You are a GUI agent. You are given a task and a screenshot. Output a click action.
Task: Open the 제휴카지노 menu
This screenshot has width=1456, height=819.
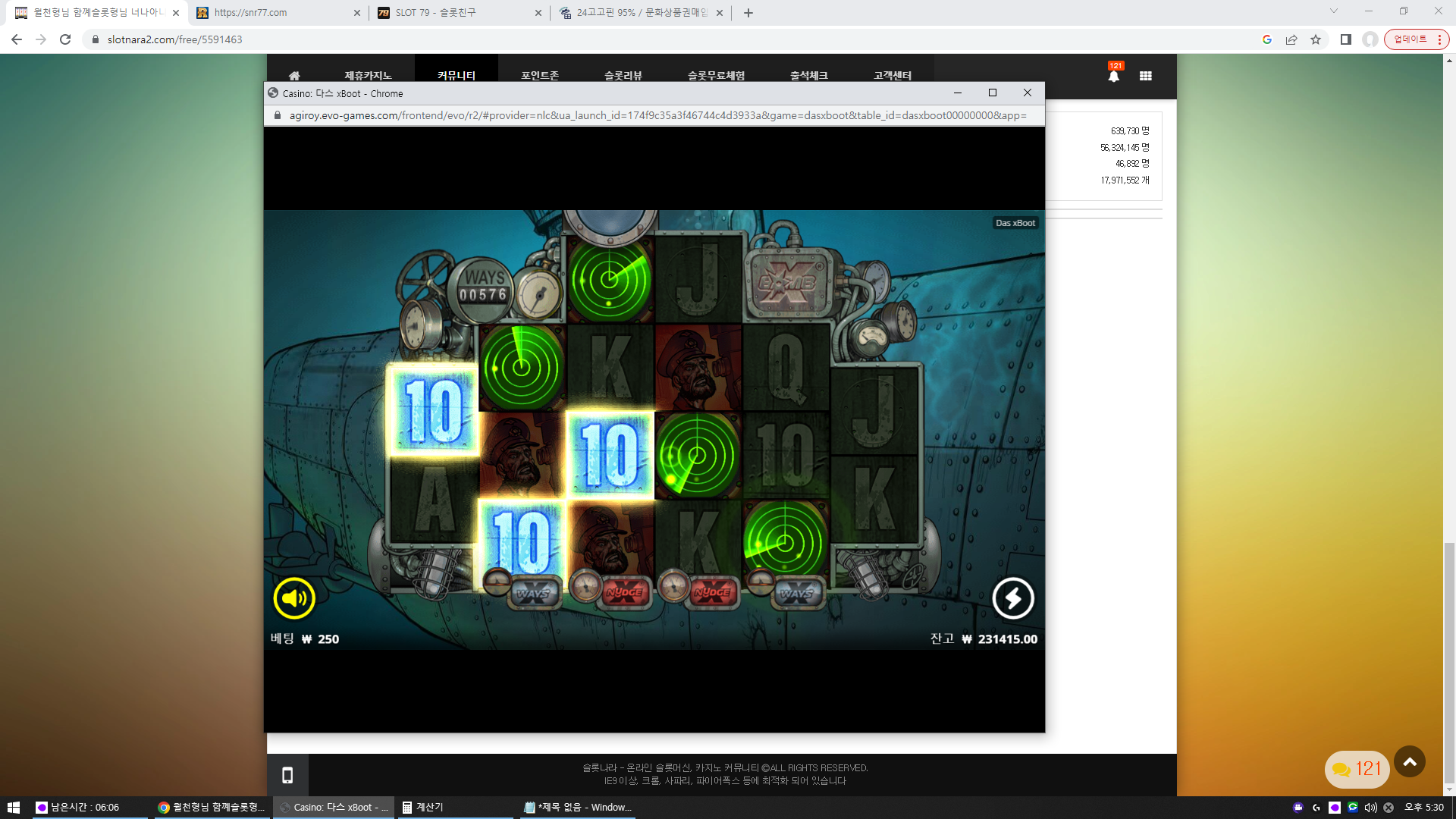368,75
